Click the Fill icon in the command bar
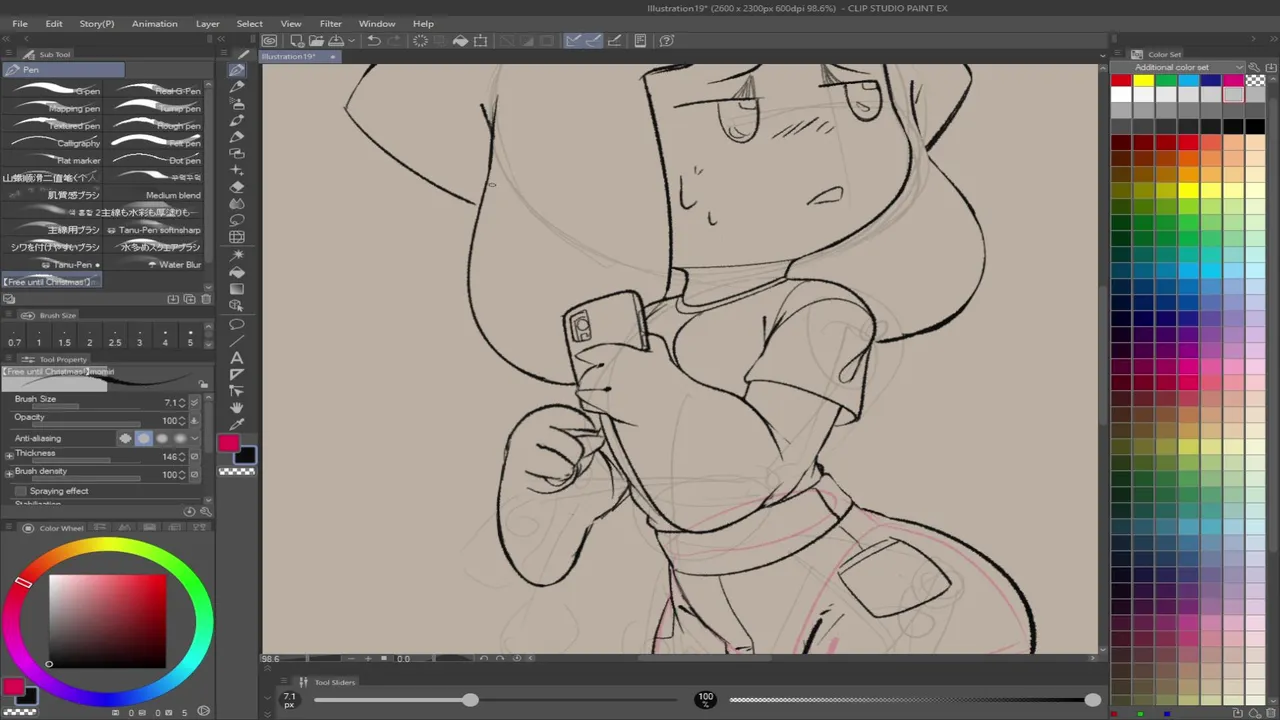The height and width of the screenshot is (720, 1280). tap(460, 41)
